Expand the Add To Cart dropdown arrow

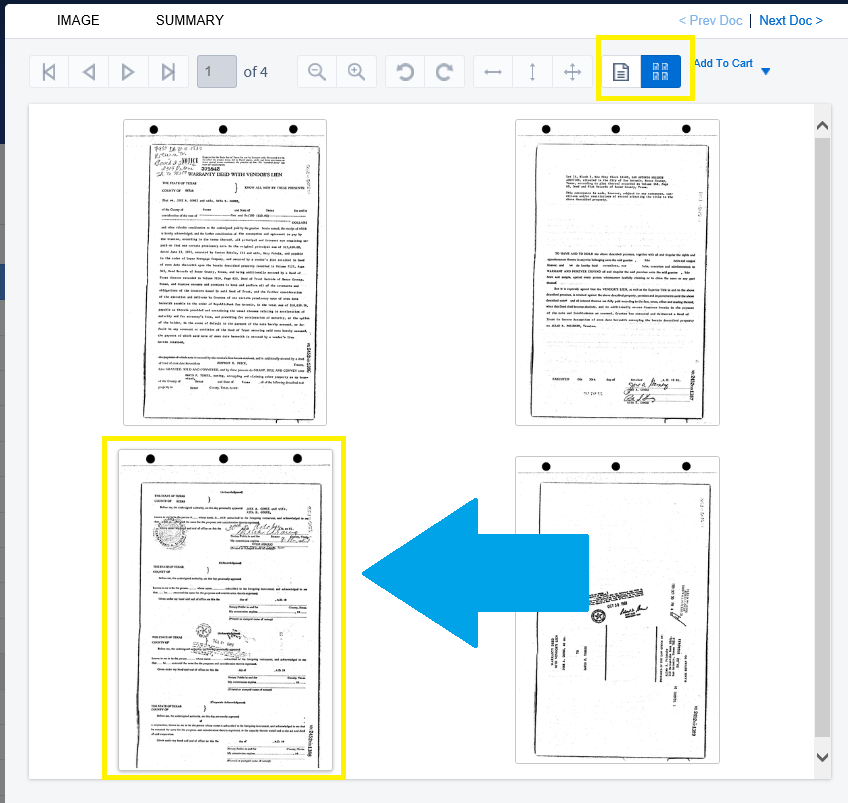pos(766,71)
